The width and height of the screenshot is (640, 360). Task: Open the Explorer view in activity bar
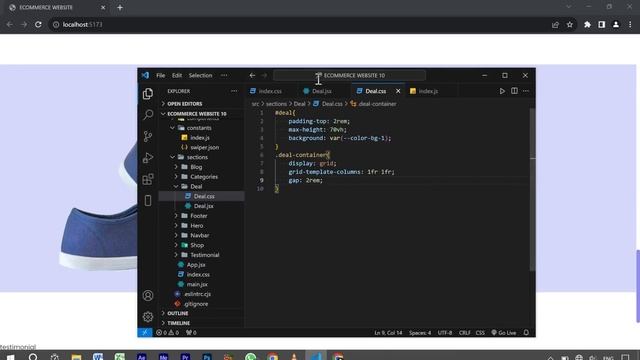pyautogui.click(x=148, y=94)
